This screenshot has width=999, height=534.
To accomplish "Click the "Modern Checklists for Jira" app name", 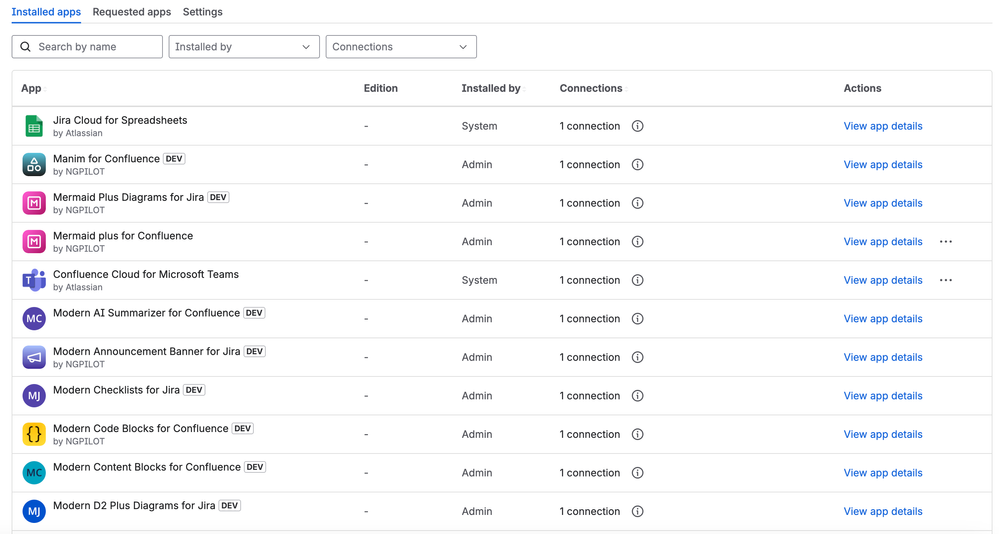I will pos(116,390).
